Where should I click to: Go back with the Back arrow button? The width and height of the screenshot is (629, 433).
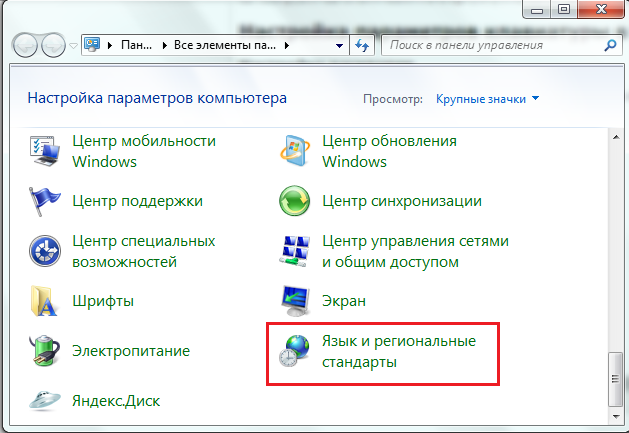coord(25,46)
